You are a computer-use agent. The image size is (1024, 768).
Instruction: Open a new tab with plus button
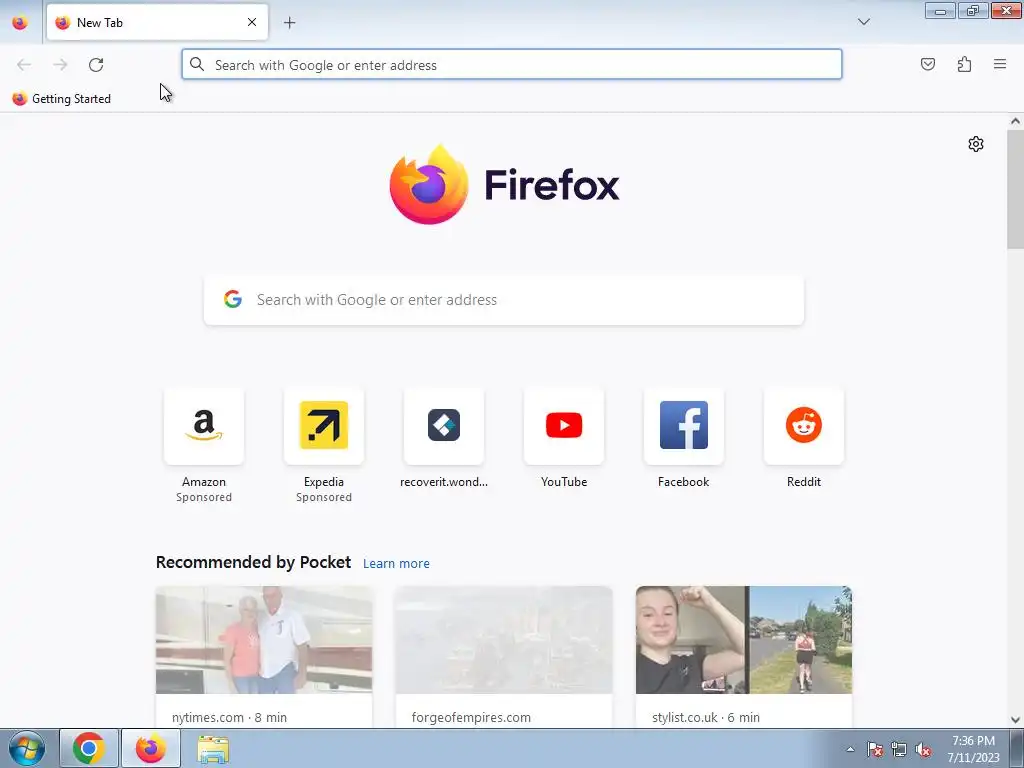click(x=289, y=23)
